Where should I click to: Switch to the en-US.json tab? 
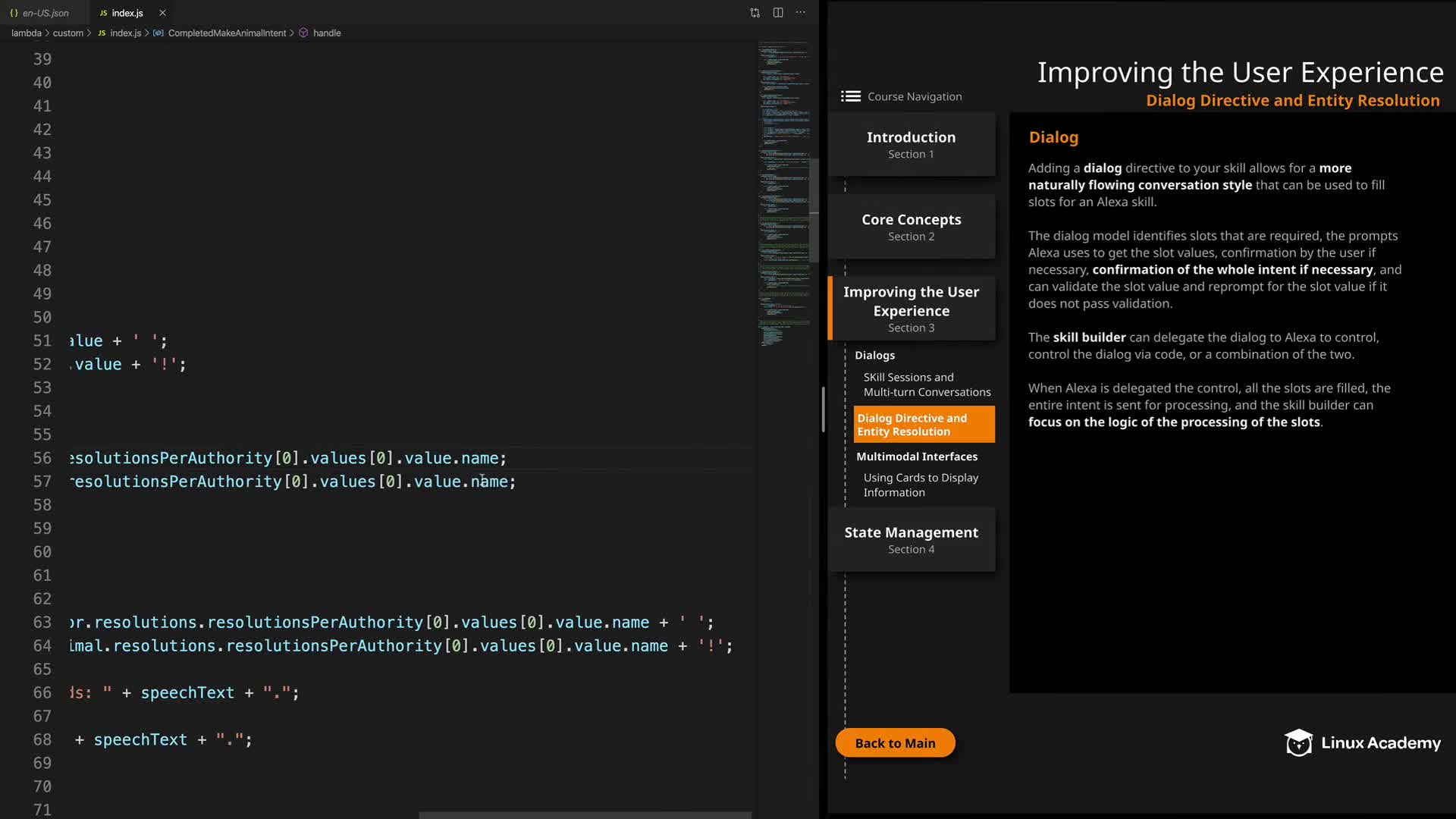point(44,13)
